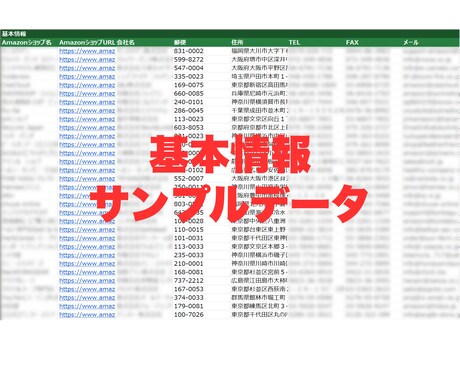
Task: Click postal code cell 235-0033
Action: coord(189,255)
